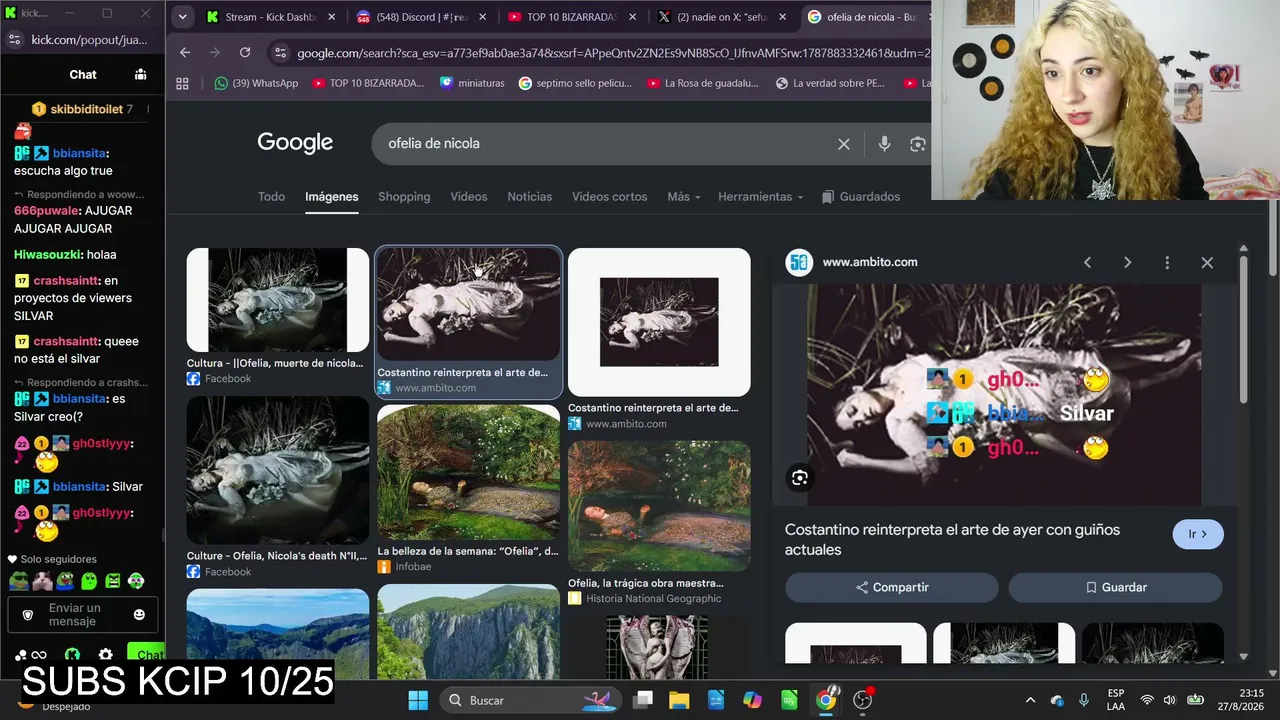Open the Videos results tab
The height and width of the screenshot is (720, 1280).
coord(469,197)
